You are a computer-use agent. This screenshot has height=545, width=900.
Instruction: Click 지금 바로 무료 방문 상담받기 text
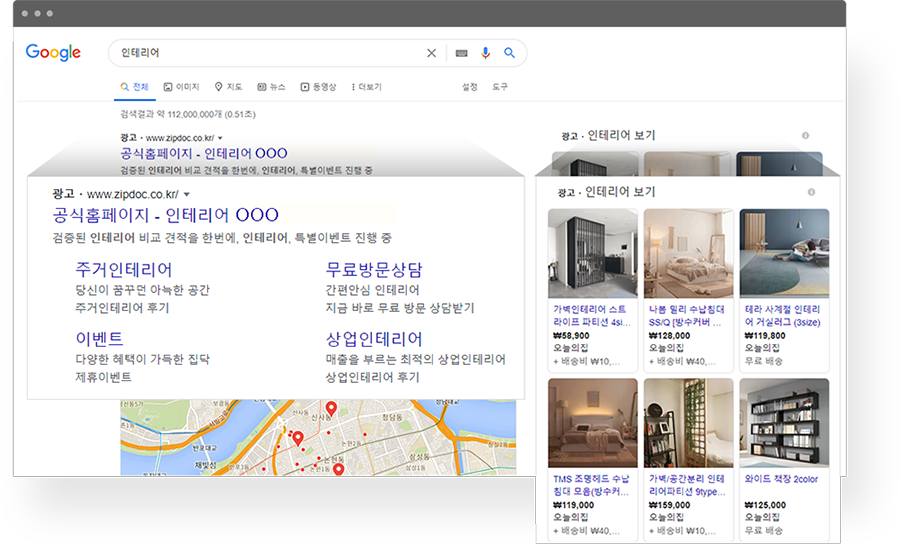[x=400, y=308]
